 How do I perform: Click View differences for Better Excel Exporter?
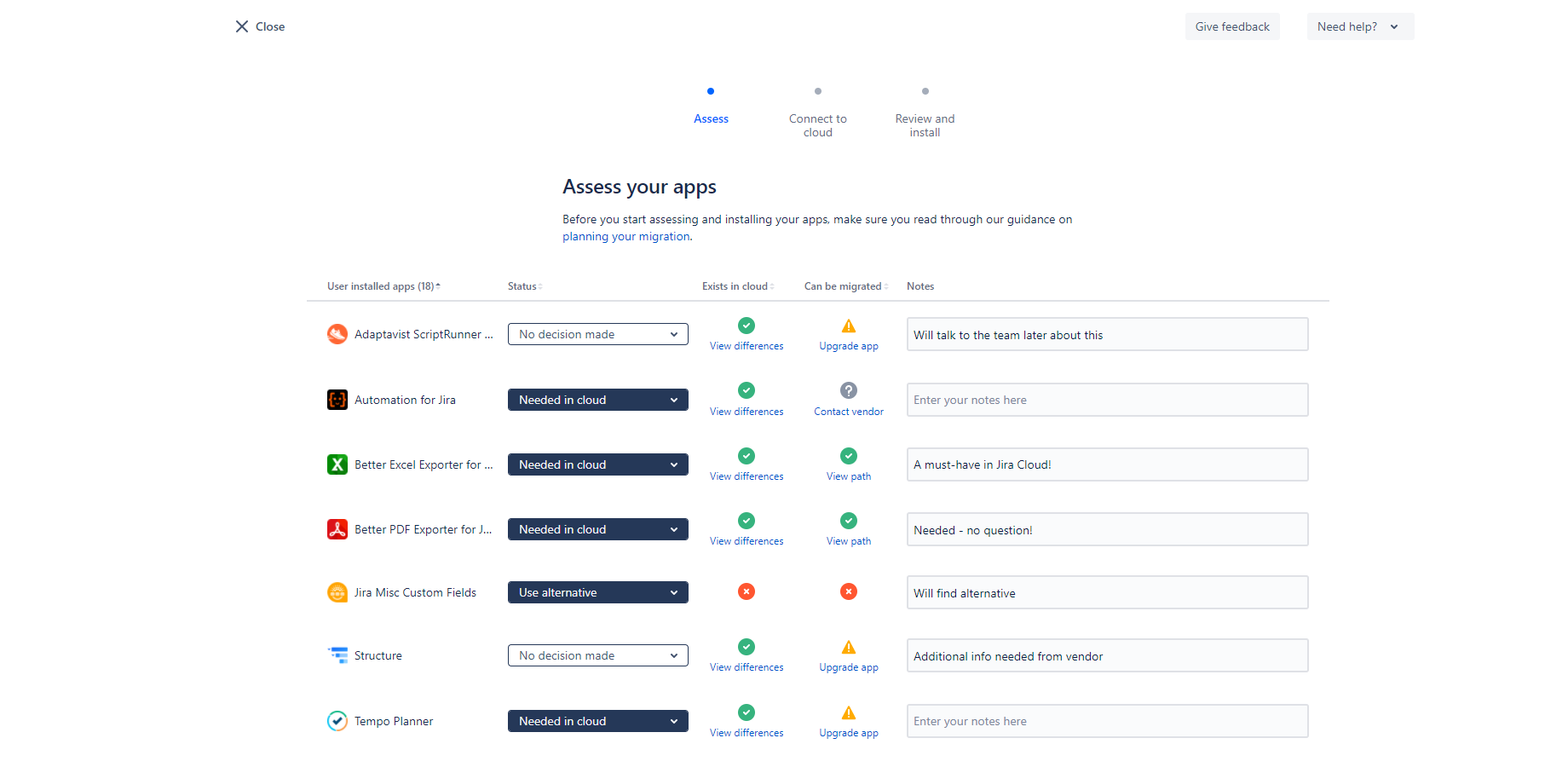747,476
